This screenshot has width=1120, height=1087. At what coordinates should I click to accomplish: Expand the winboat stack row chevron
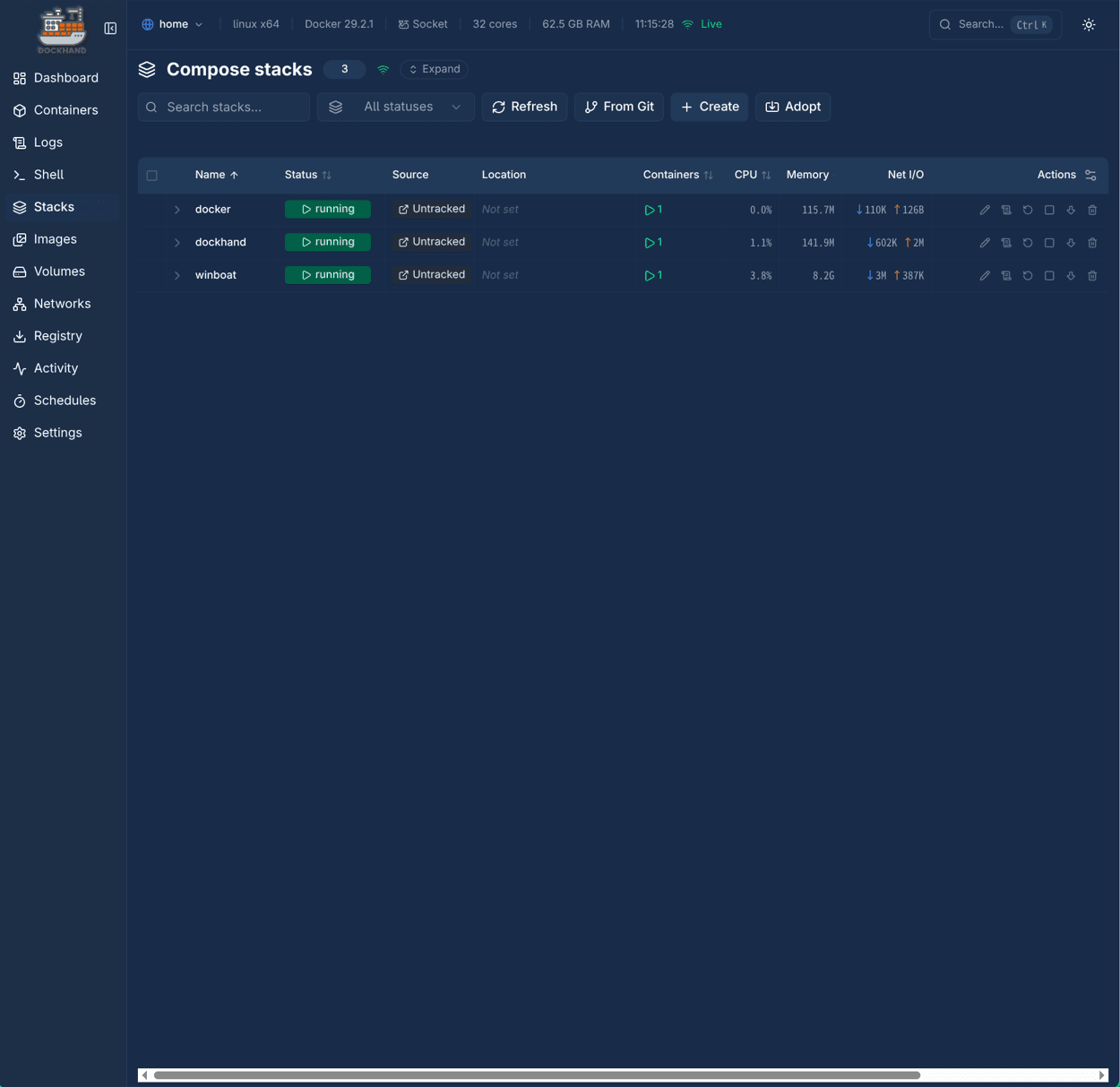(x=177, y=276)
